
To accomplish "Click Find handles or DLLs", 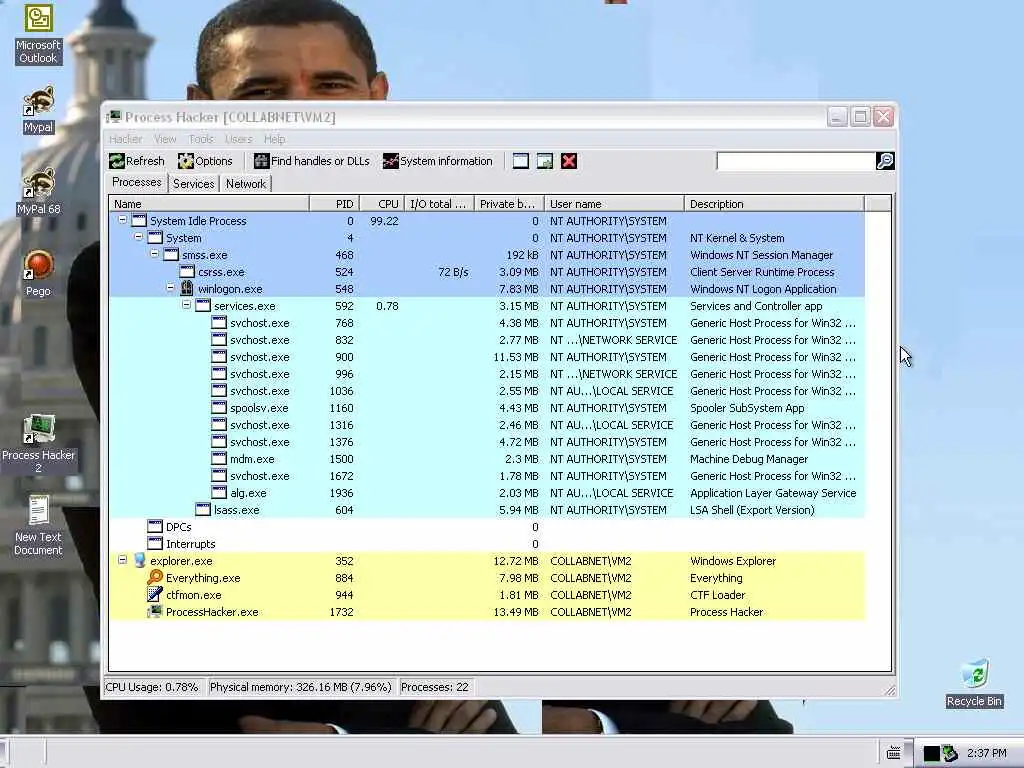I will pyautogui.click(x=312, y=161).
